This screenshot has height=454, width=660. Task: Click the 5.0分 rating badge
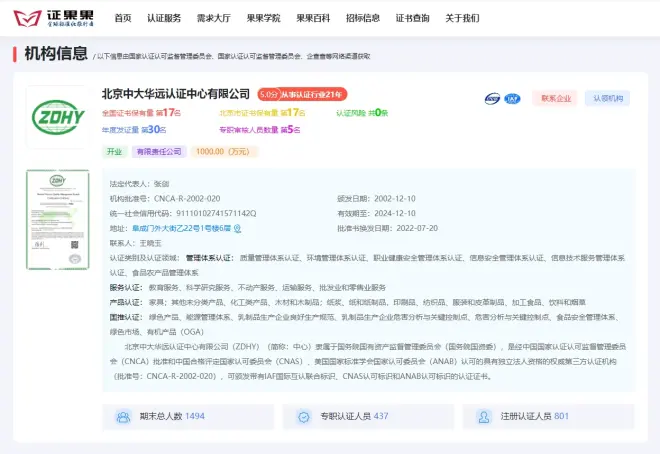[x=269, y=94]
